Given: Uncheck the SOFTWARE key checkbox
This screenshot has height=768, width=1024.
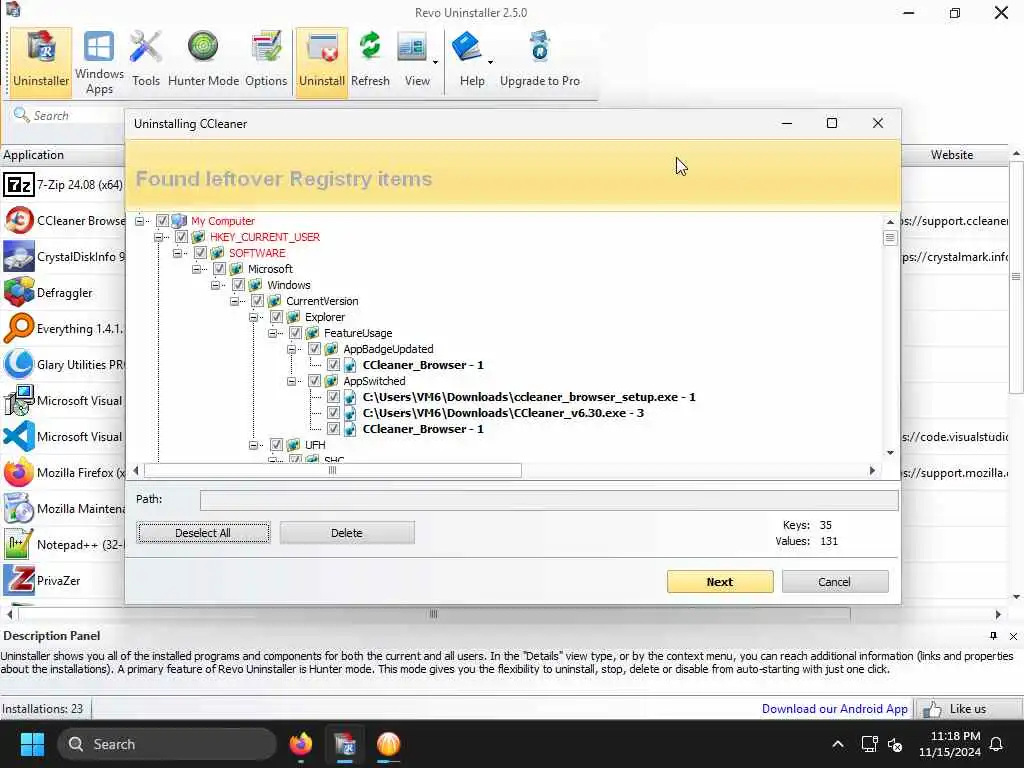Looking at the screenshot, I should (200, 253).
